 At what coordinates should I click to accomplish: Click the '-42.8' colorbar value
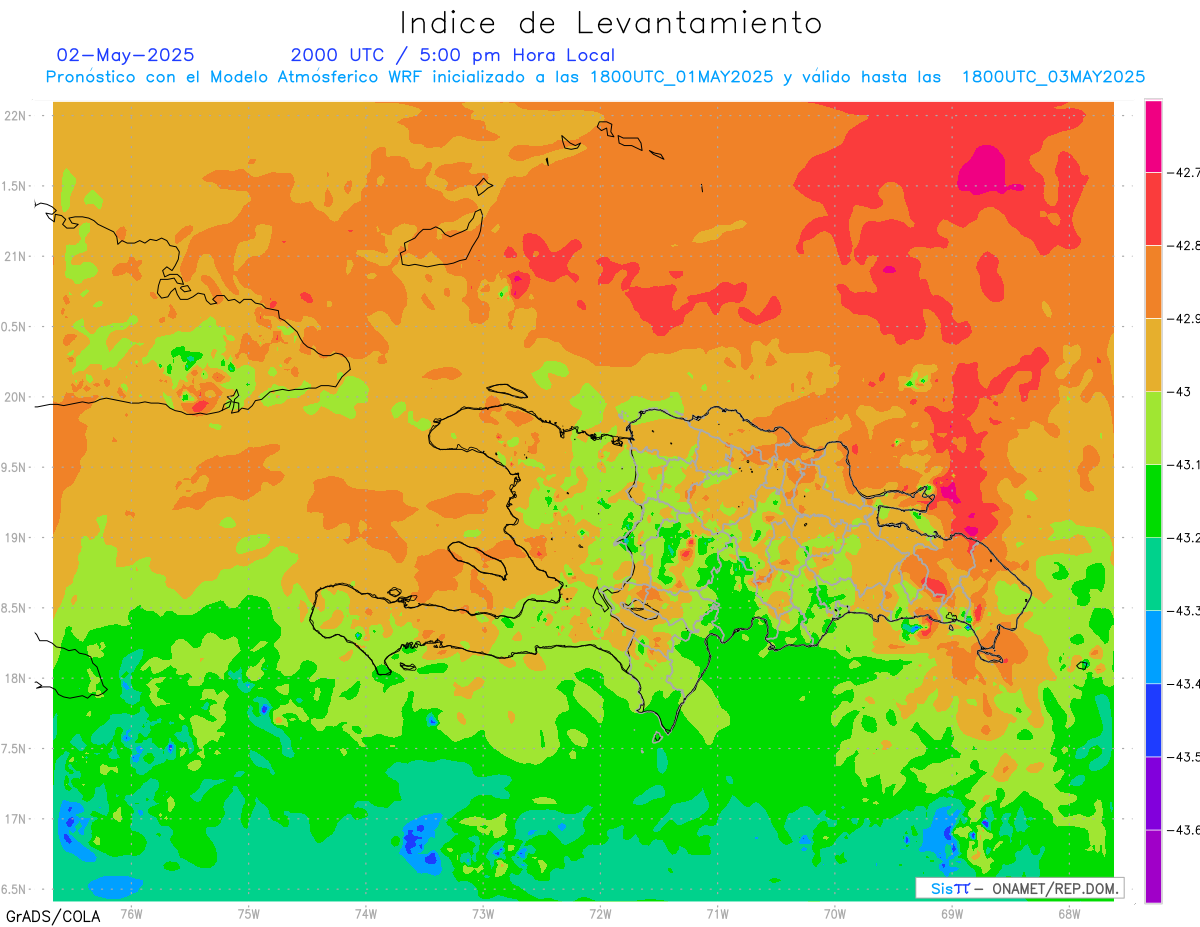click(x=1183, y=245)
